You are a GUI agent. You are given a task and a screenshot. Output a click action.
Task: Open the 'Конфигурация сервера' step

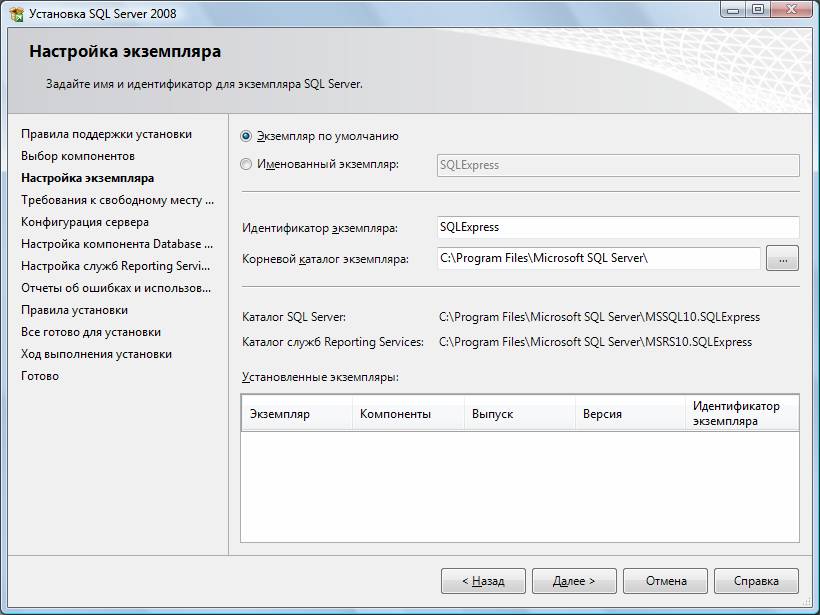(85, 222)
